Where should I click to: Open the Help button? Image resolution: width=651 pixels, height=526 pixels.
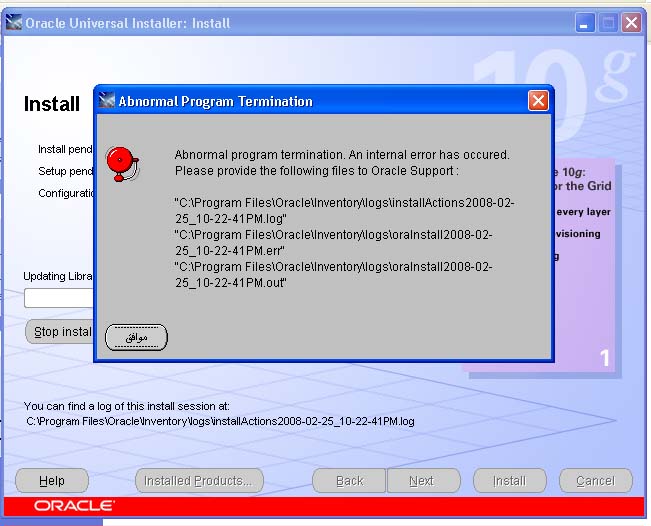click(51, 481)
